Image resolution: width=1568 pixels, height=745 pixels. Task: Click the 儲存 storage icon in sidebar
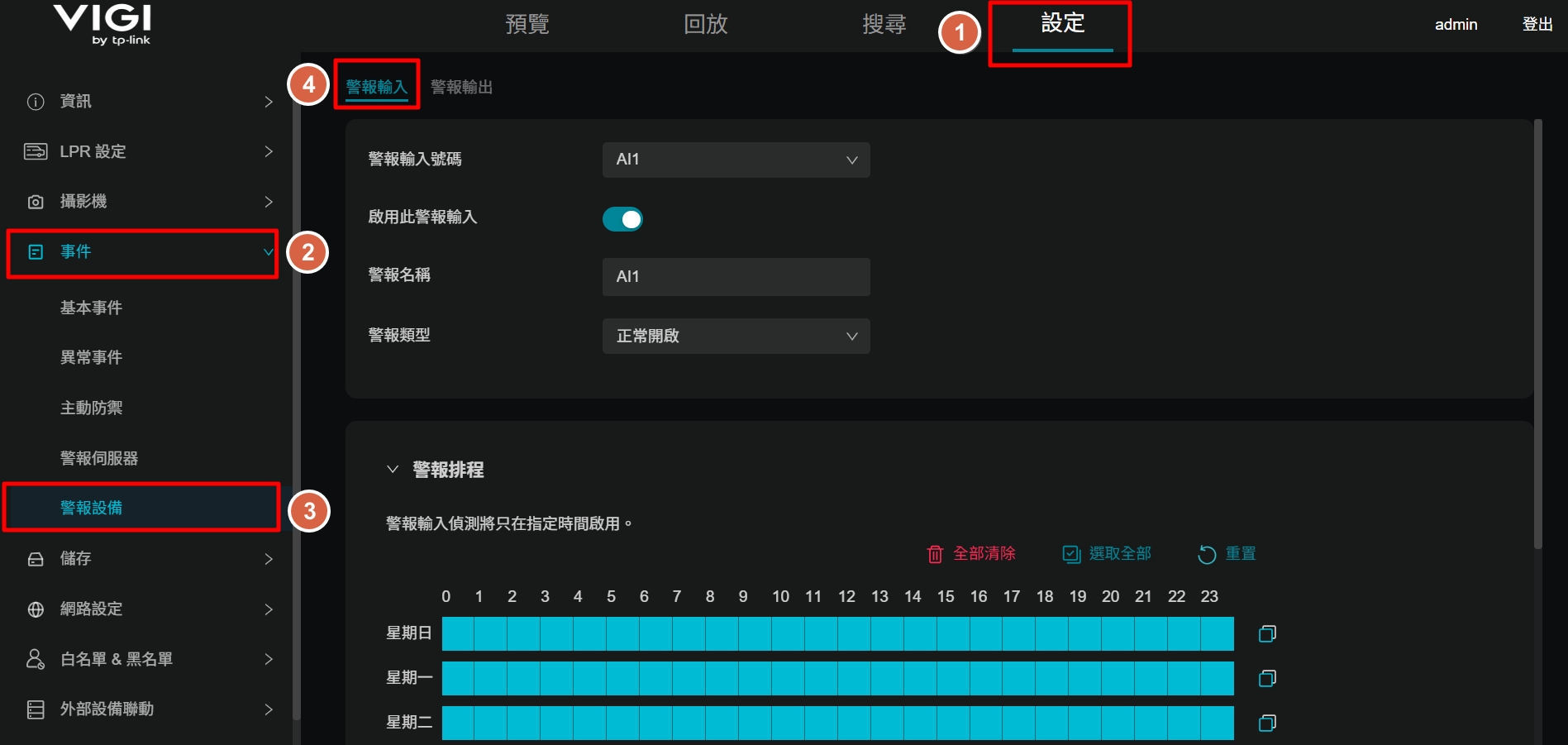(36, 559)
